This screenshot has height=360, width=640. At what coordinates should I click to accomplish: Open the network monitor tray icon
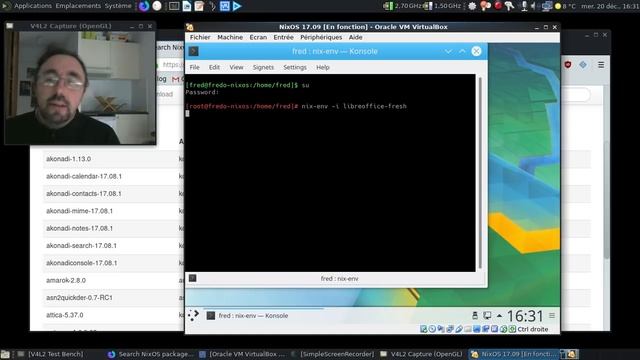[x=547, y=6]
